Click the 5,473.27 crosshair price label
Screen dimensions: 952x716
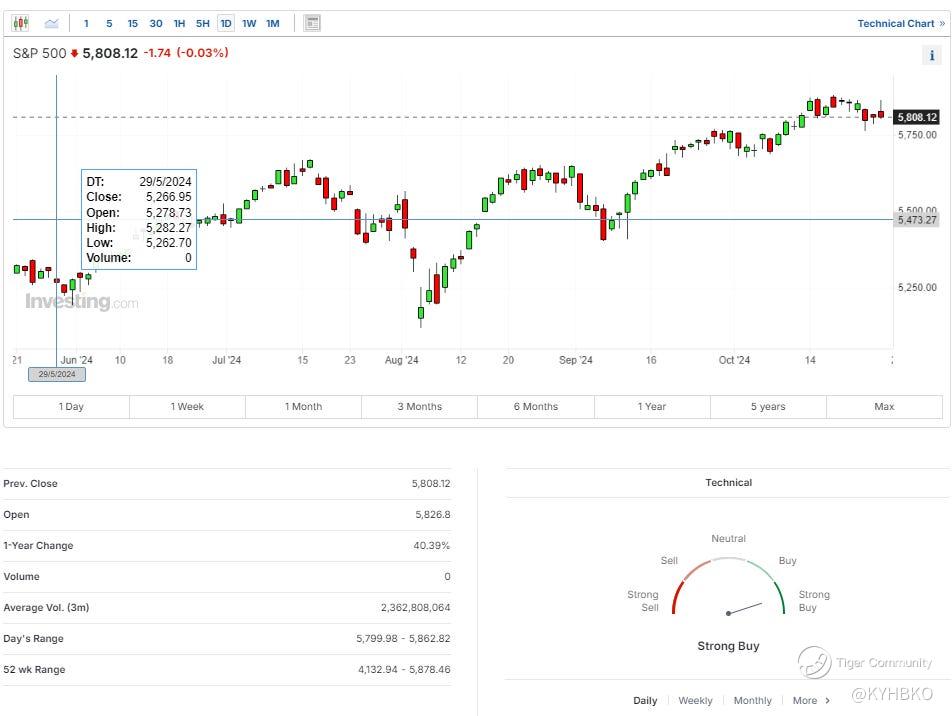click(x=917, y=220)
